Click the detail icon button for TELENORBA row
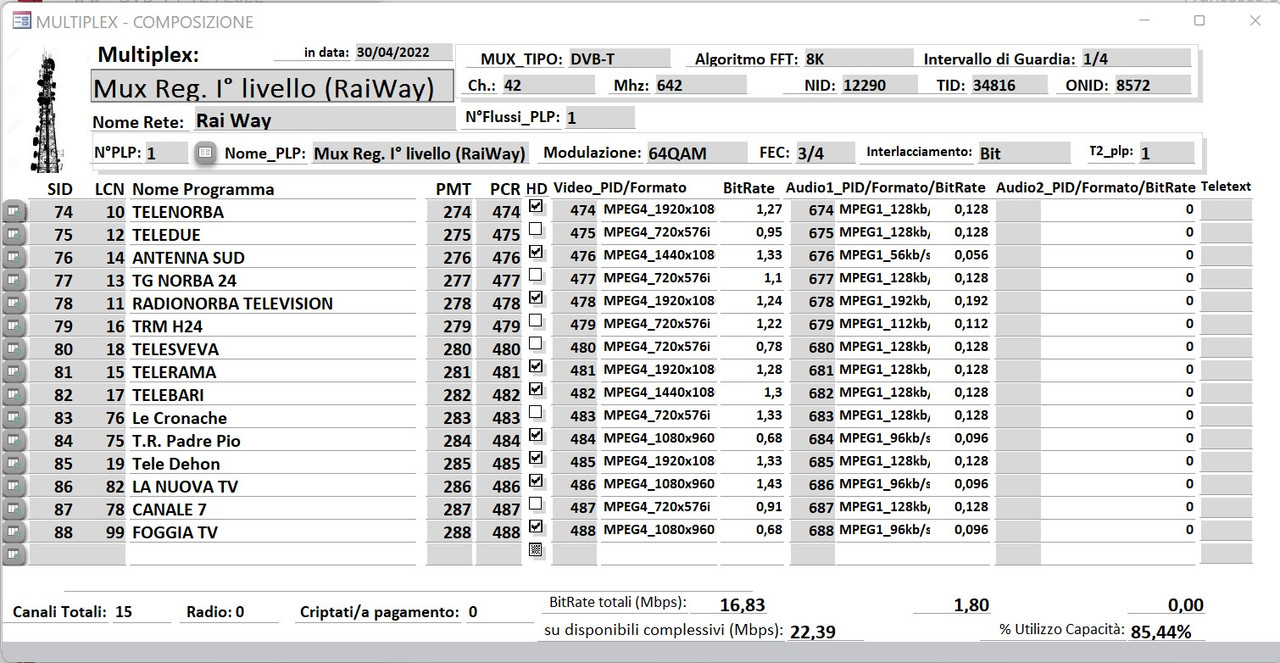 point(14,211)
